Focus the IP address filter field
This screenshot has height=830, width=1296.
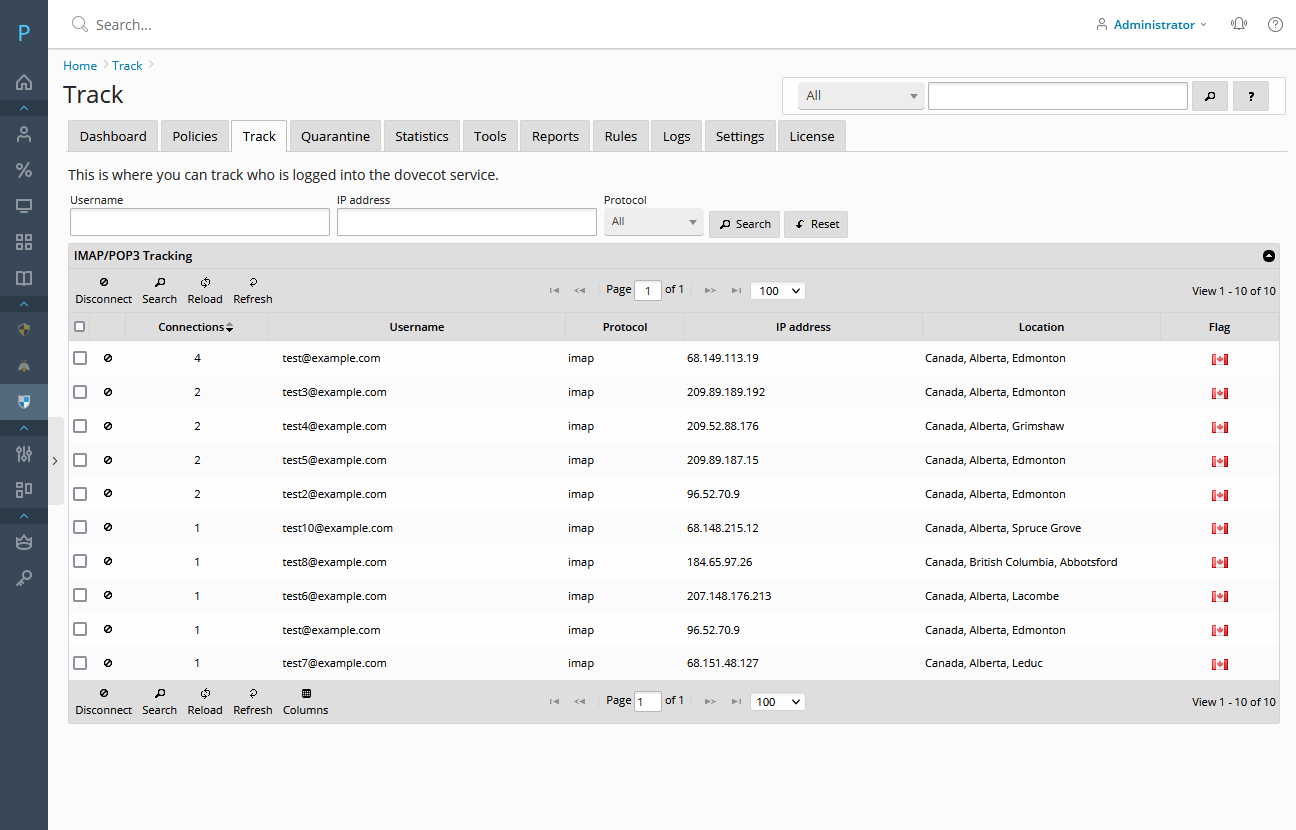point(467,222)
